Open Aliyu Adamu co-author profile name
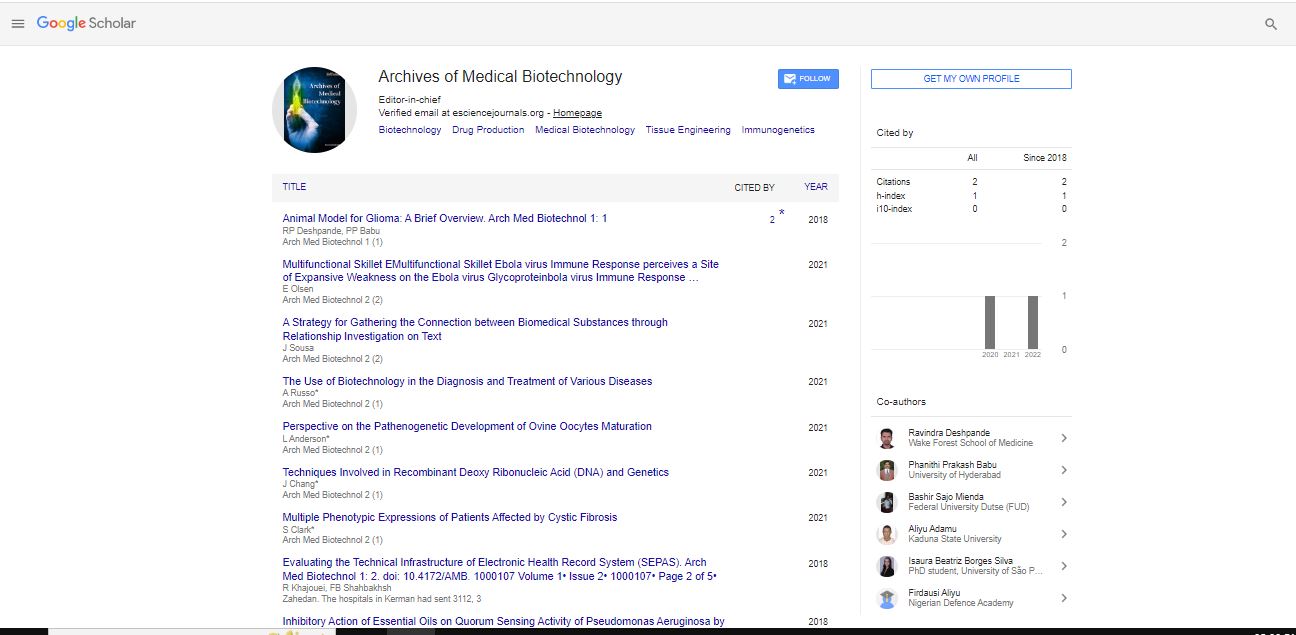Image resolution: width=1296 pixels, height=635 pixels. pyautogui.click(x=932, y=529)
